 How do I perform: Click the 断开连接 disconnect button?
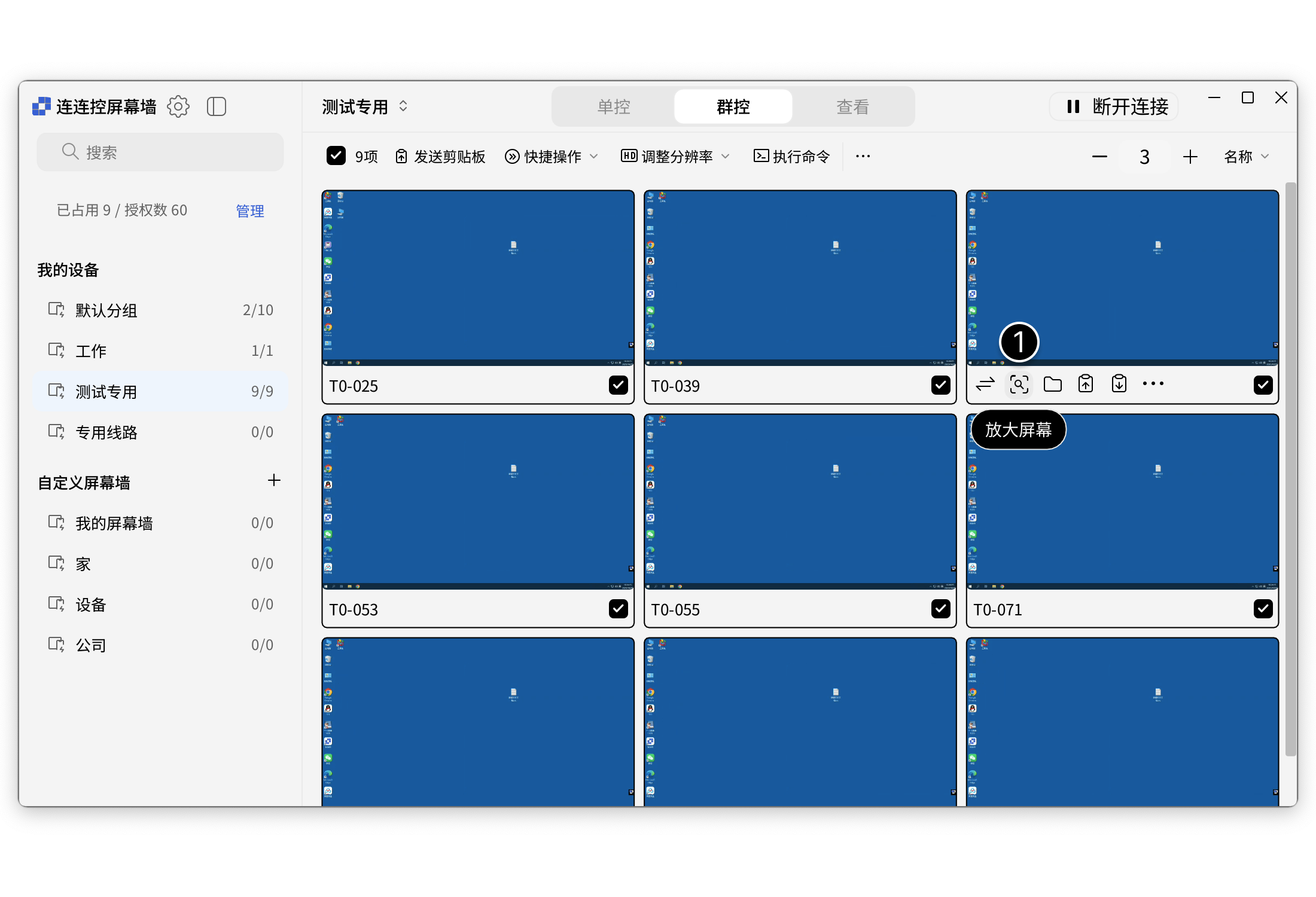tap(1114, 106)
